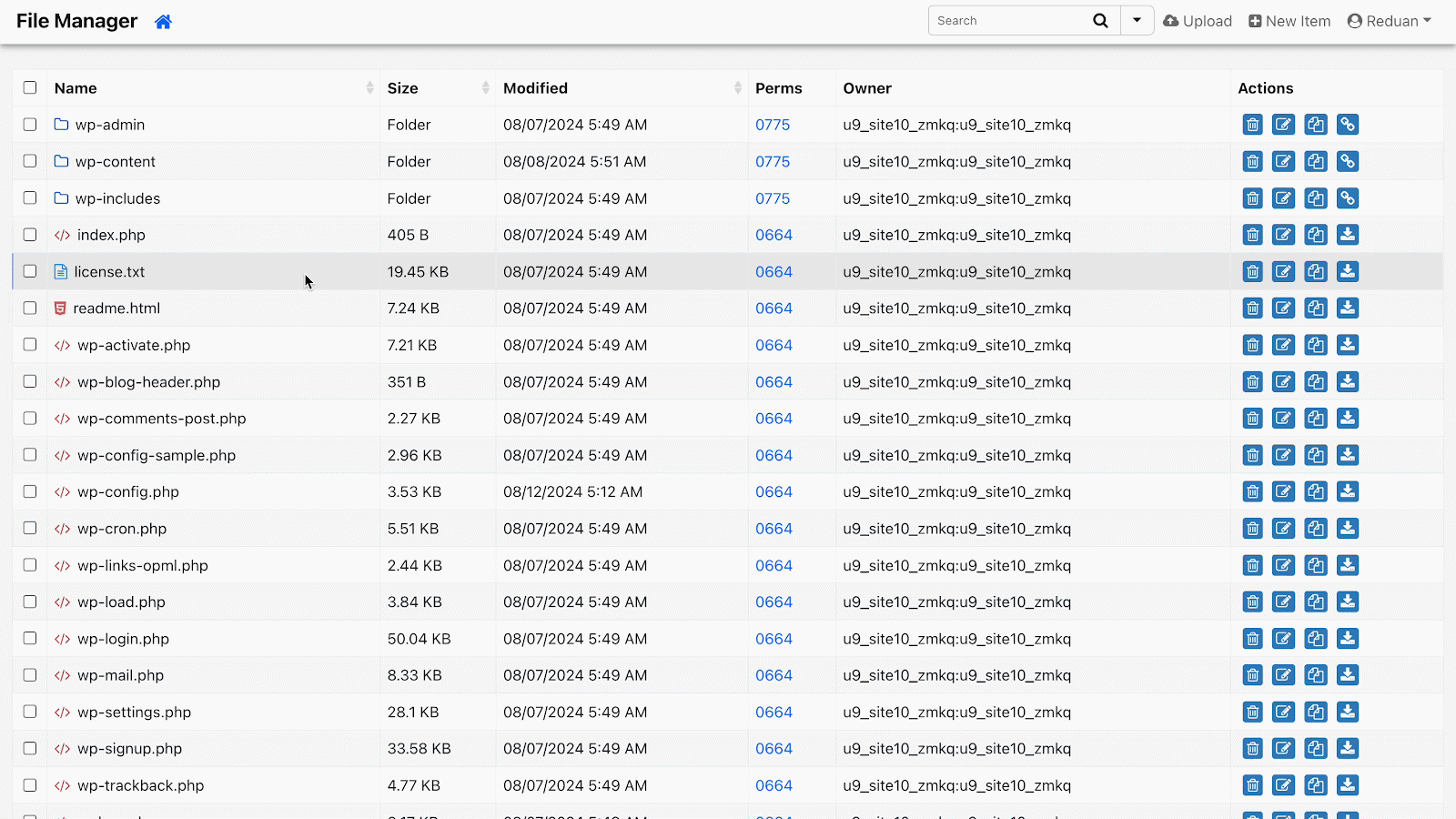Sort the list by Name column
Screen dimensions: 1456x819
[x=76, y=88]
